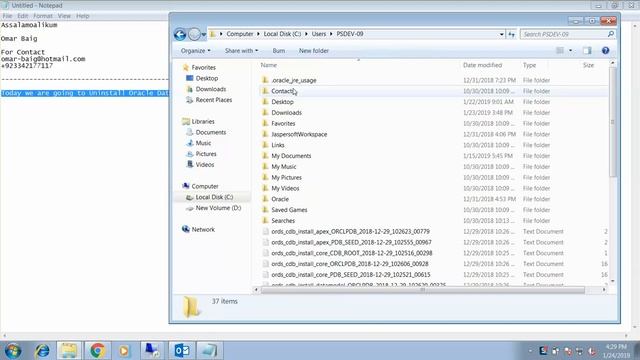Select the Videos library

click(x=204, y=164)
